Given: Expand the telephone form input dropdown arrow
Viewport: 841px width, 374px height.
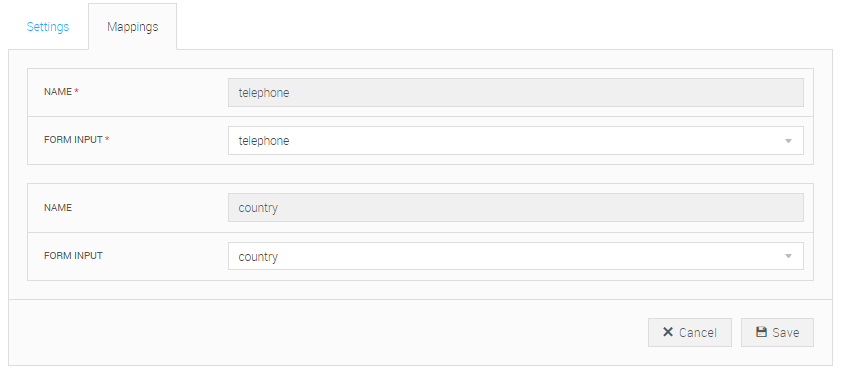Looking at the screenshot, I should pyautogui.click(x=788, y=141).
